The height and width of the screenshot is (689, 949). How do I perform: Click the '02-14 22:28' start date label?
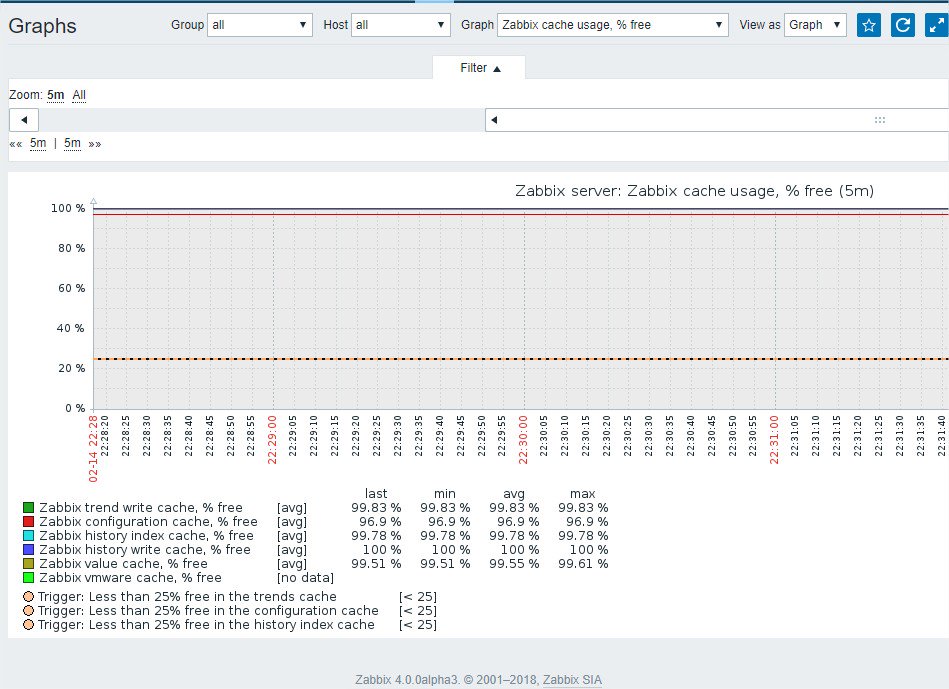93,449
